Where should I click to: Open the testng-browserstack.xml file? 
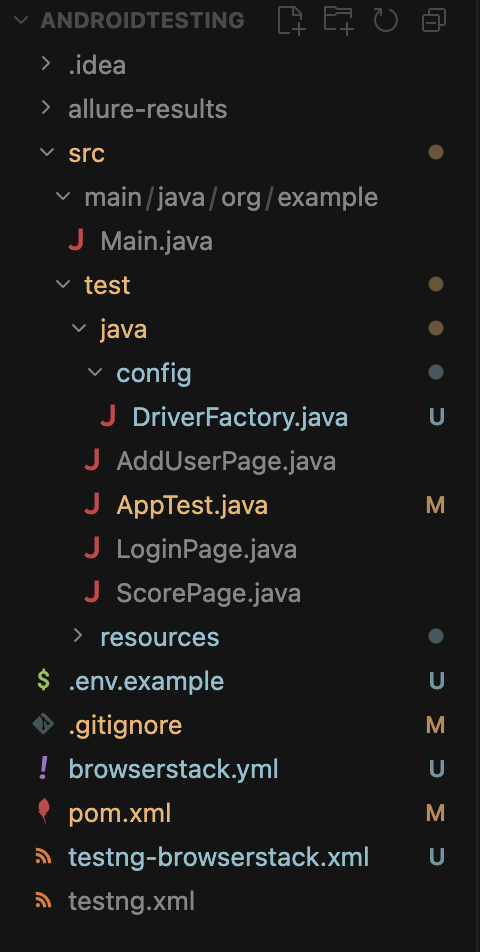(x=218, y=857)
